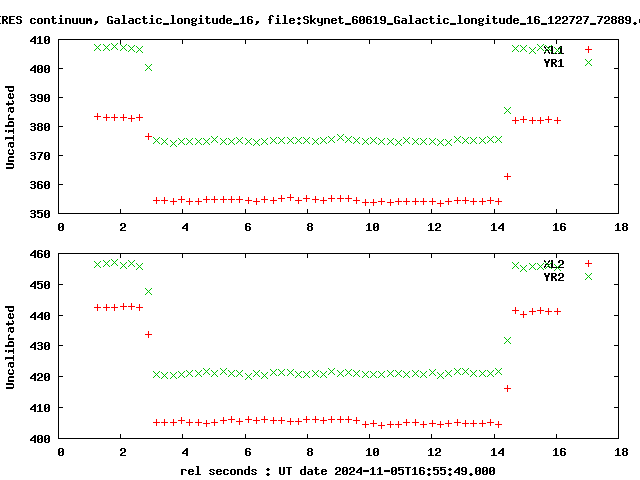Click the 10 x-axis tick of the top plot
The width and height of the screenshot is (640, 480).
tap(372, 227)
